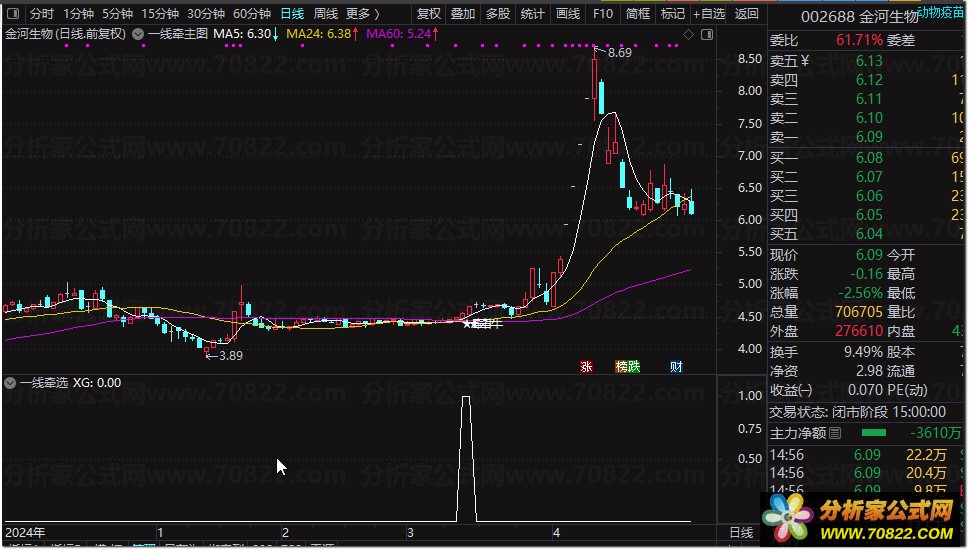Click the 换手 9.49% value

click(x=863, y=353)
